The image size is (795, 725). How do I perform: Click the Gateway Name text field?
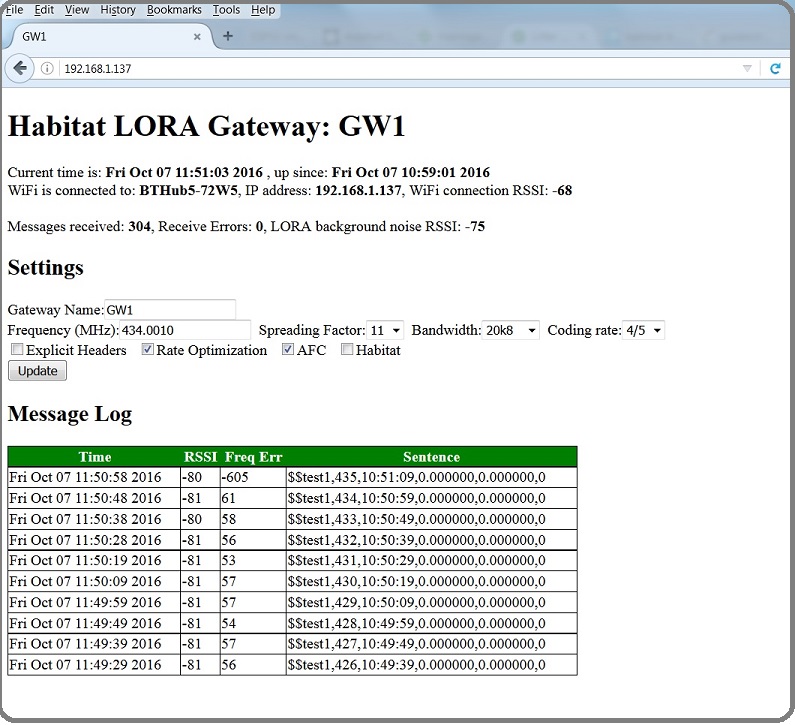[170, 310]
